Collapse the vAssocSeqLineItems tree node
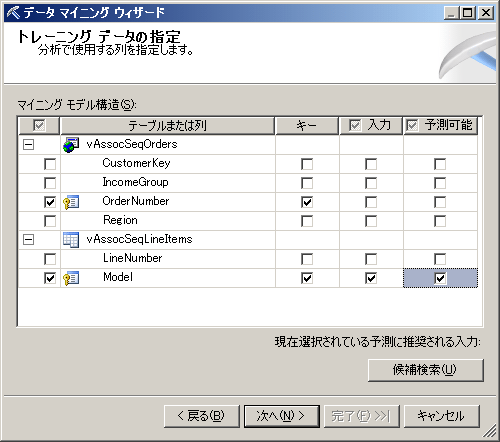 point(28,240)
